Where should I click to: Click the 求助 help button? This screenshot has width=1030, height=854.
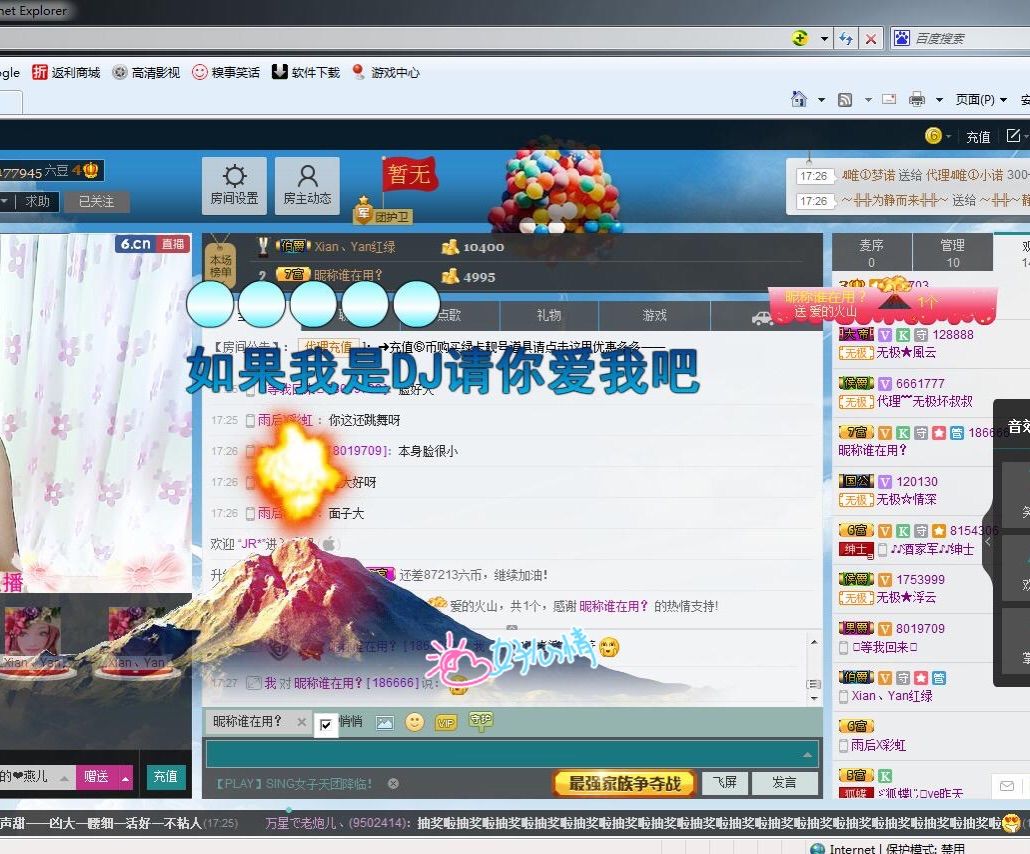coord(37,201)
